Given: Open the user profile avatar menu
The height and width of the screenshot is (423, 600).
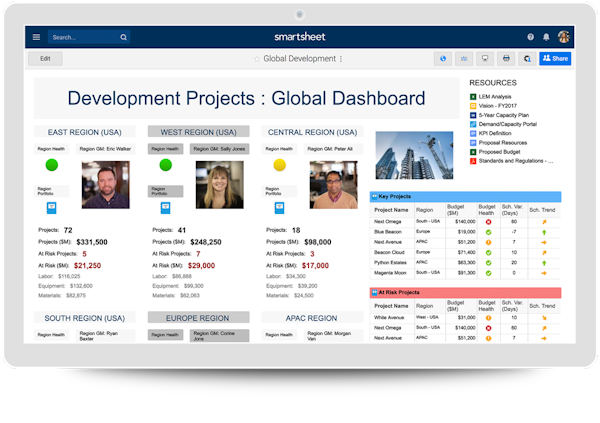Looking at the screenshot, I should pyautogui.click(x=564, y=37).
